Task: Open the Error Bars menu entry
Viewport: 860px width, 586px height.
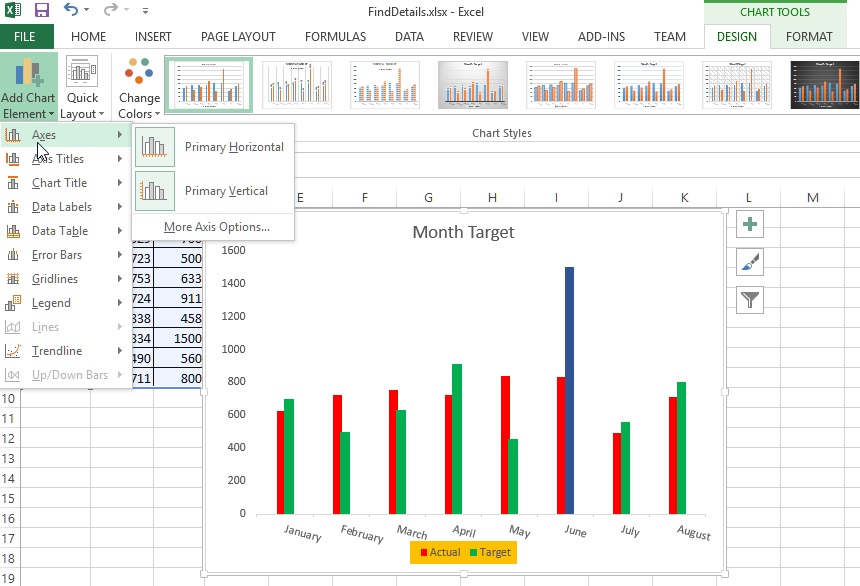Action: coord(66,255)
